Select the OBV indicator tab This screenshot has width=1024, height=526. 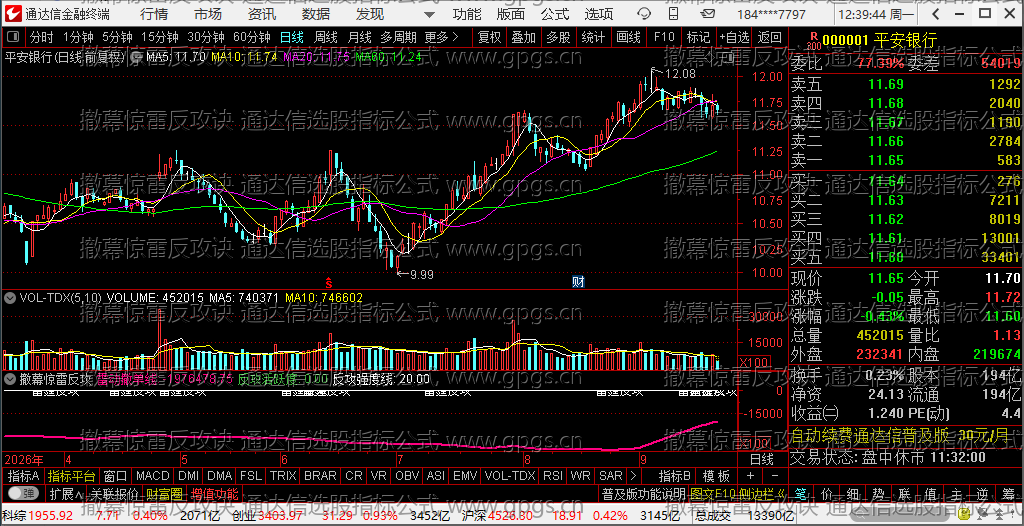point(407,475)
